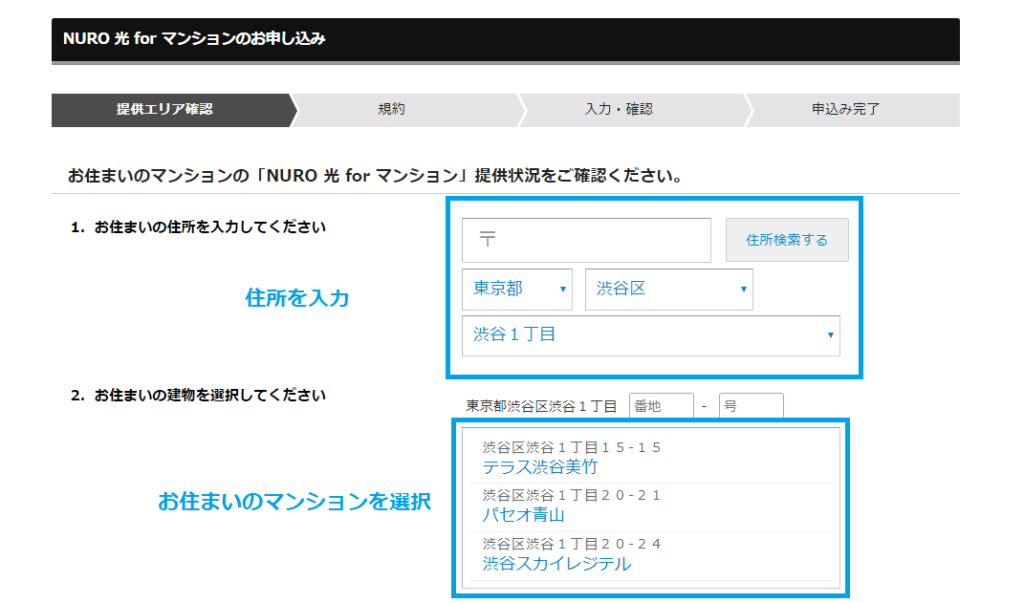Click the heading 1. お住まいの住所を入力してください

199,227
